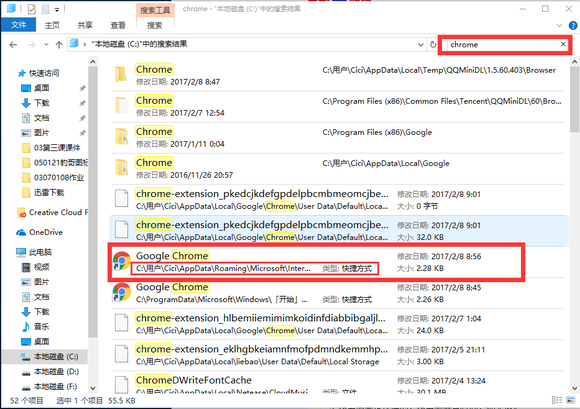580x409 pixels.
Task: Go forward with the right arrow button
Action: coord(31,45)
